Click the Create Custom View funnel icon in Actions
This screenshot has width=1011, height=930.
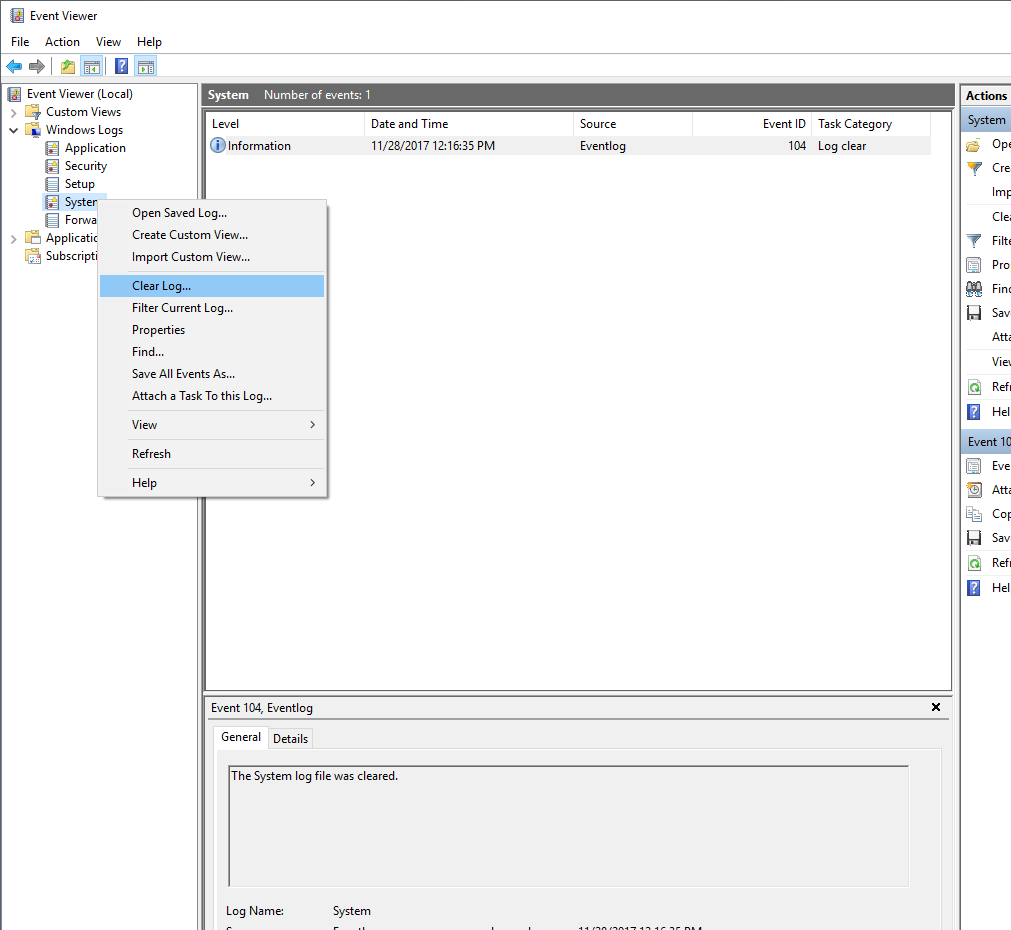974,169
